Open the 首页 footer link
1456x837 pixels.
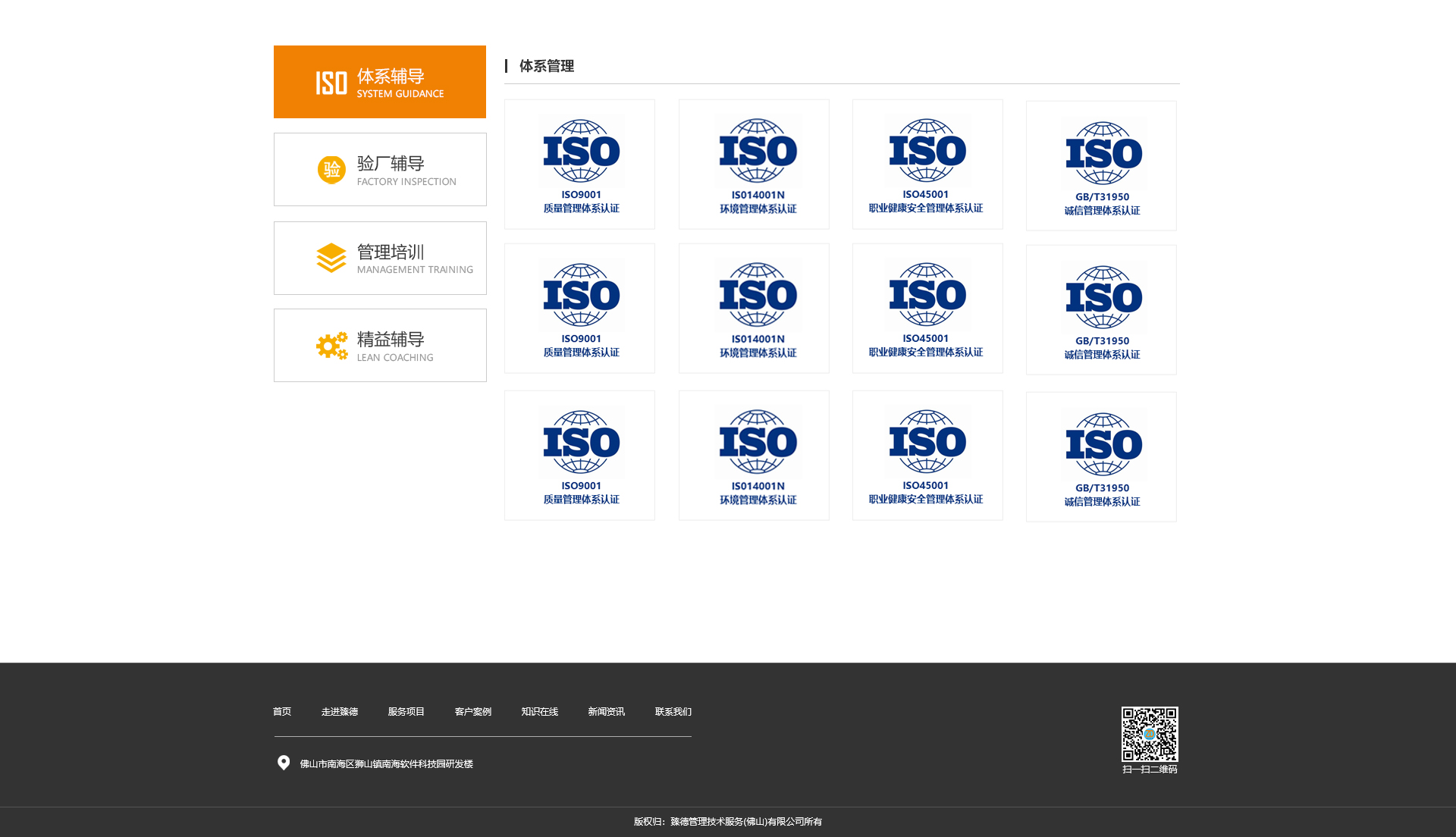(x=282, y=712)
